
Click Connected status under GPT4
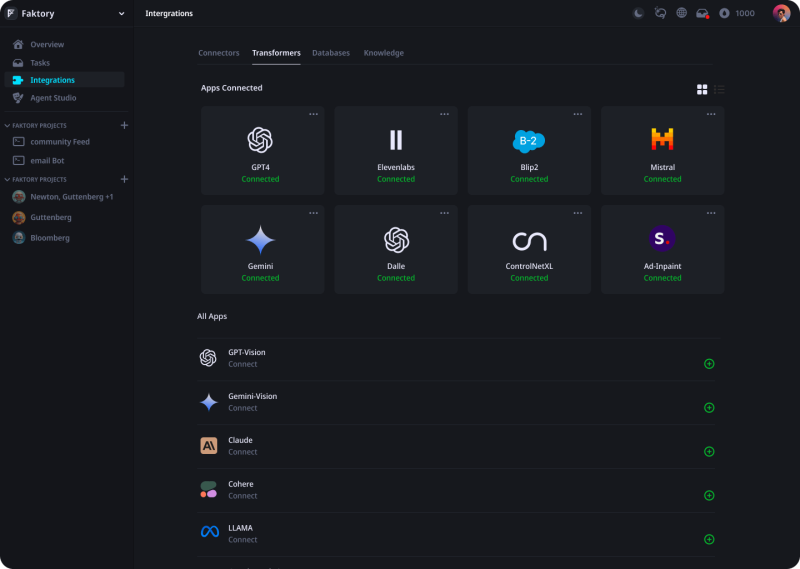260,179
